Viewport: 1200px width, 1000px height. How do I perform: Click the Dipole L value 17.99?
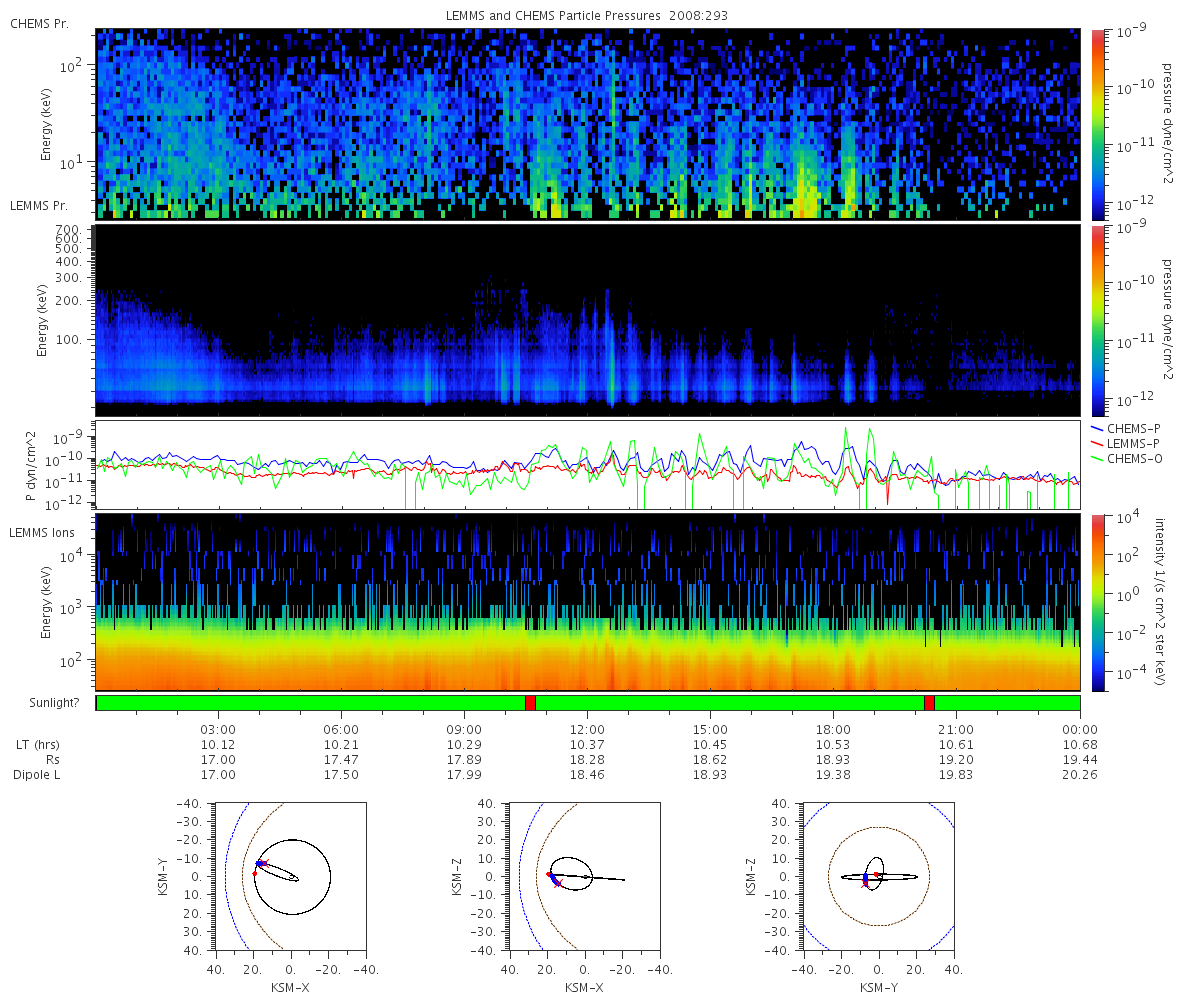pos(464,775)
